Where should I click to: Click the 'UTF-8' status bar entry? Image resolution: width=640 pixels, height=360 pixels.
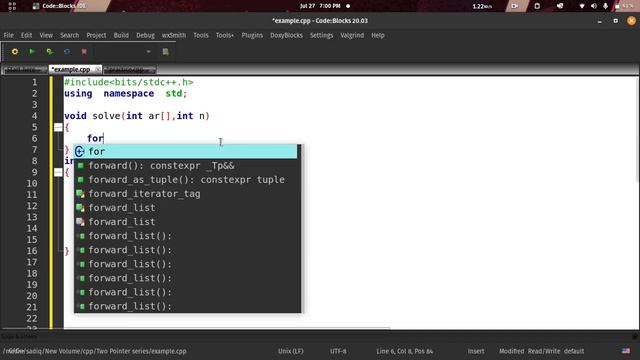[x=338, y=351]
